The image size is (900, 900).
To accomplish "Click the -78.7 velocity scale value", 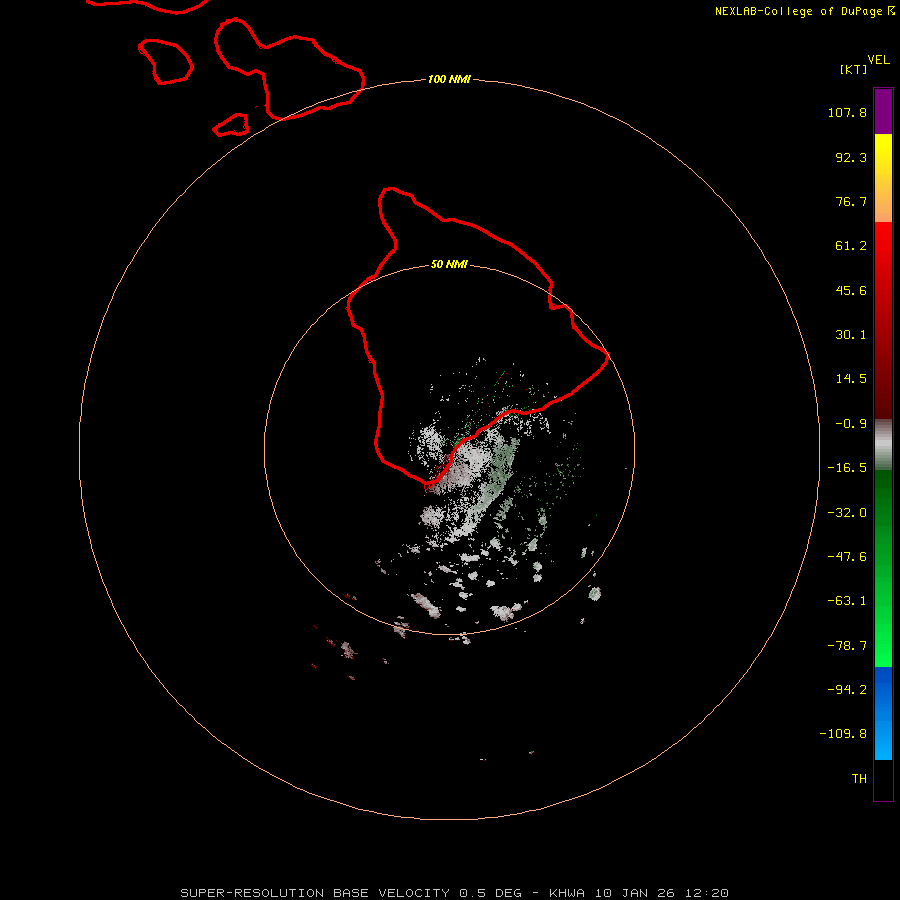I will pos(847,646).
